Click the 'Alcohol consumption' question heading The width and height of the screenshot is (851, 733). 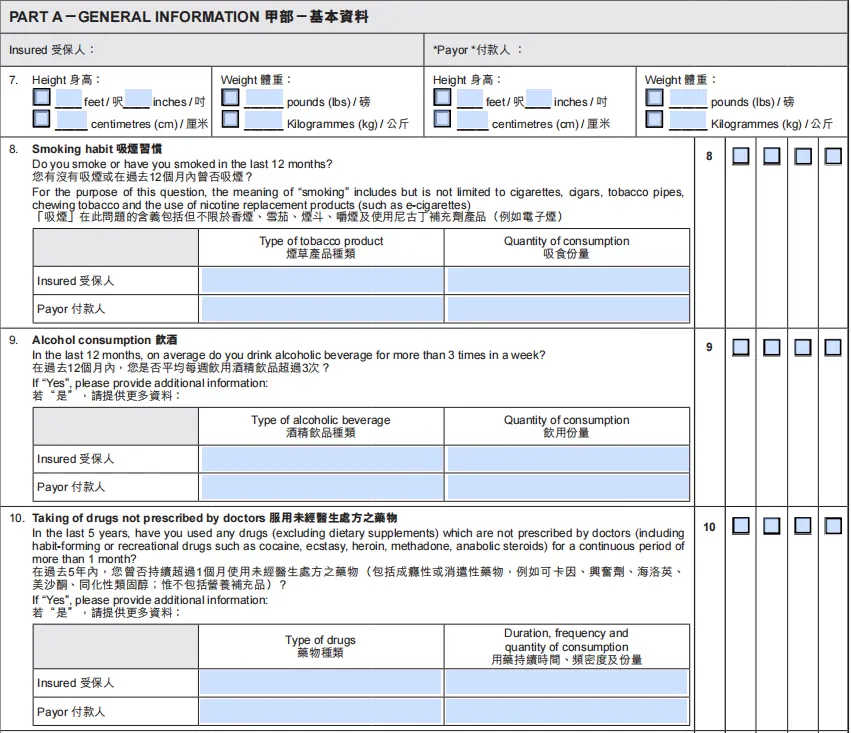click(105, 340)
